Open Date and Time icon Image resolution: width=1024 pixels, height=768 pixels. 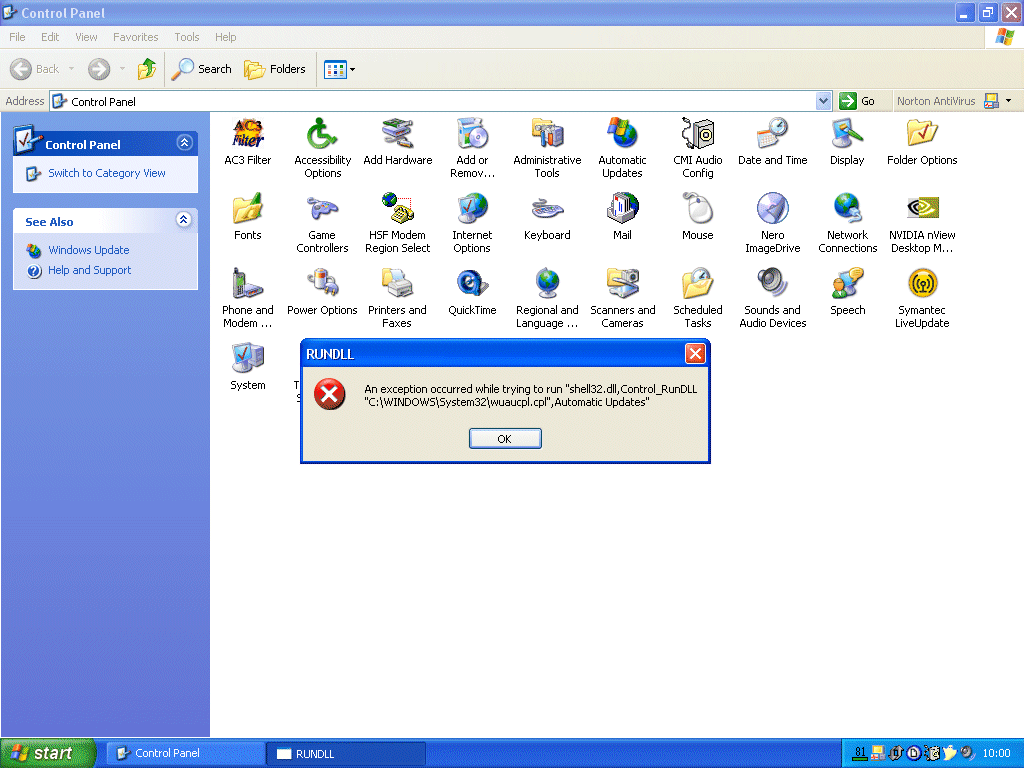pos(773,134)
